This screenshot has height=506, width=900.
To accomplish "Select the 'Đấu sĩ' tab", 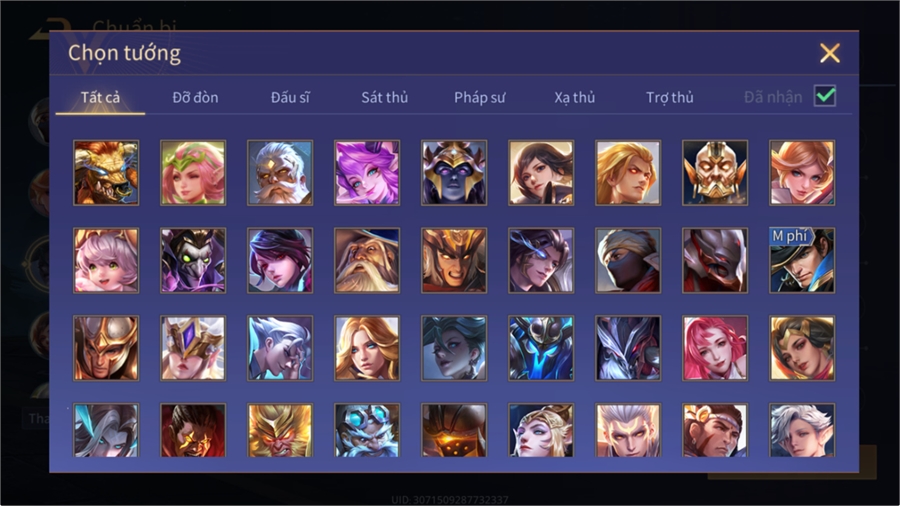I will [290, 98].
